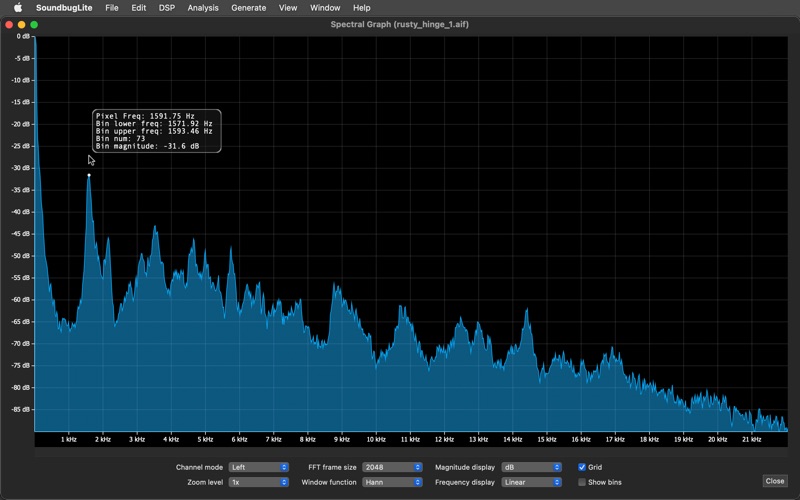Viewport: 800px width, 500px height.
Task: Open the Frequency display dropdown showing Linear
Action: (531, 482)
